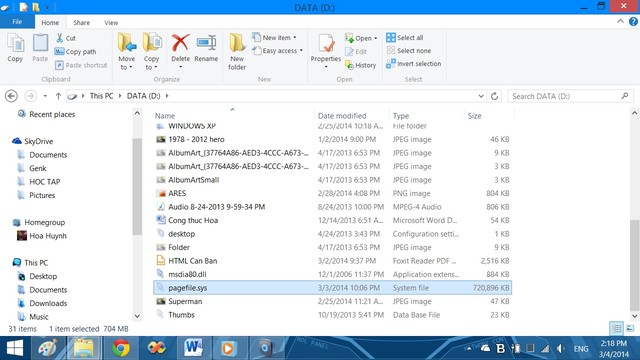Open the Copy to menu
This screenshot has width=640, height=360.
(x=151, y=51)
